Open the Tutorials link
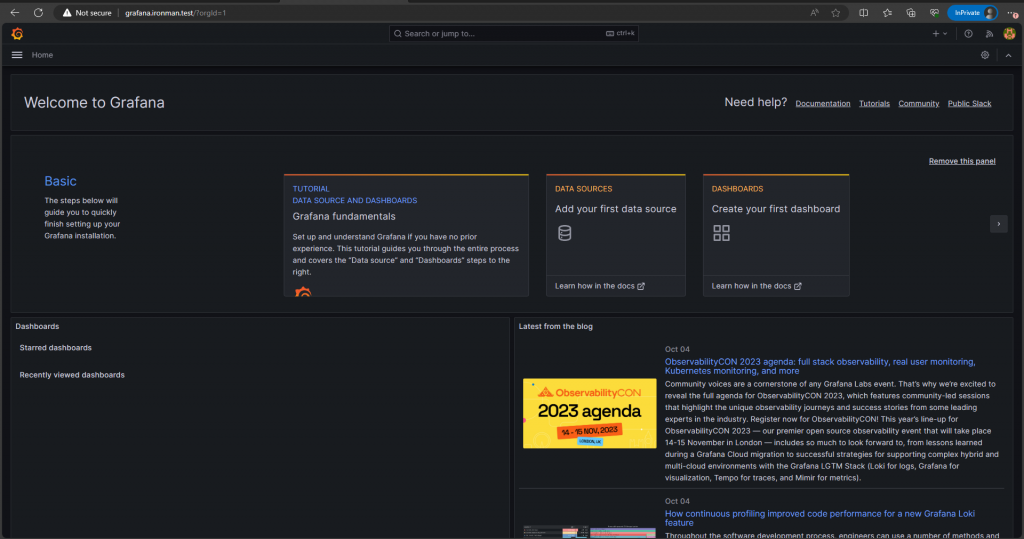Screen dimensions: 1024x539 (x=874, y=103)
